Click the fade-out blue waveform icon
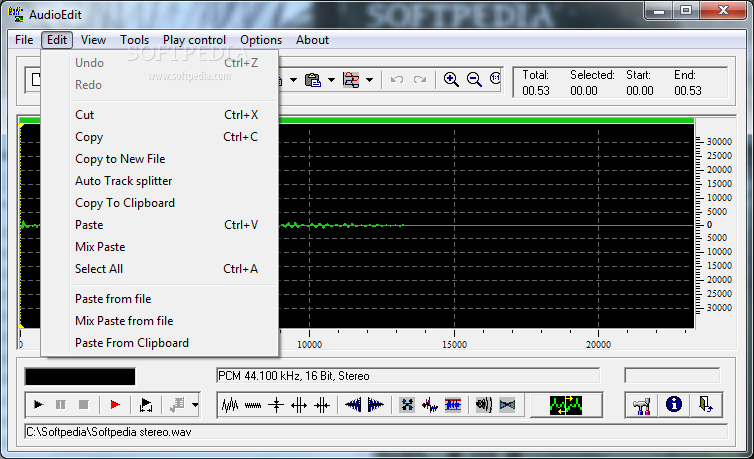Image resolution: width=754 pixels, height=459 pixels. point(376,405)
